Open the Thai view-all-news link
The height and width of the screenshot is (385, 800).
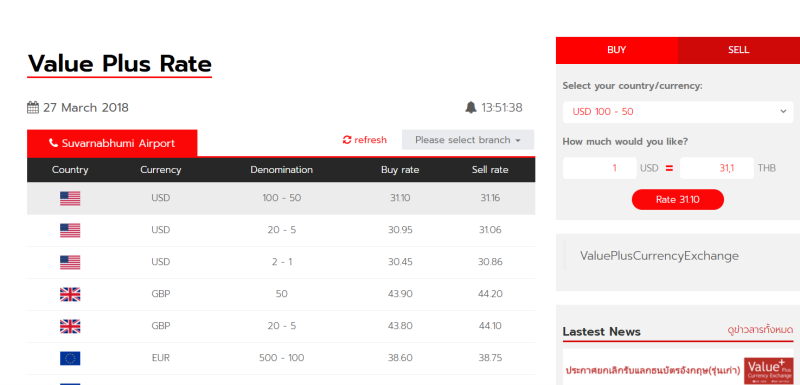tap(760, 330)
